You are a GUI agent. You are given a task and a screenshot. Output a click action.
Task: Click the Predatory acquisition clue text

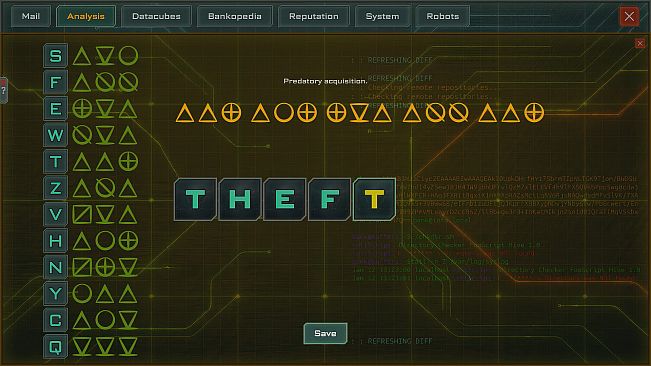pyautogui.click(x=325, y=81)
